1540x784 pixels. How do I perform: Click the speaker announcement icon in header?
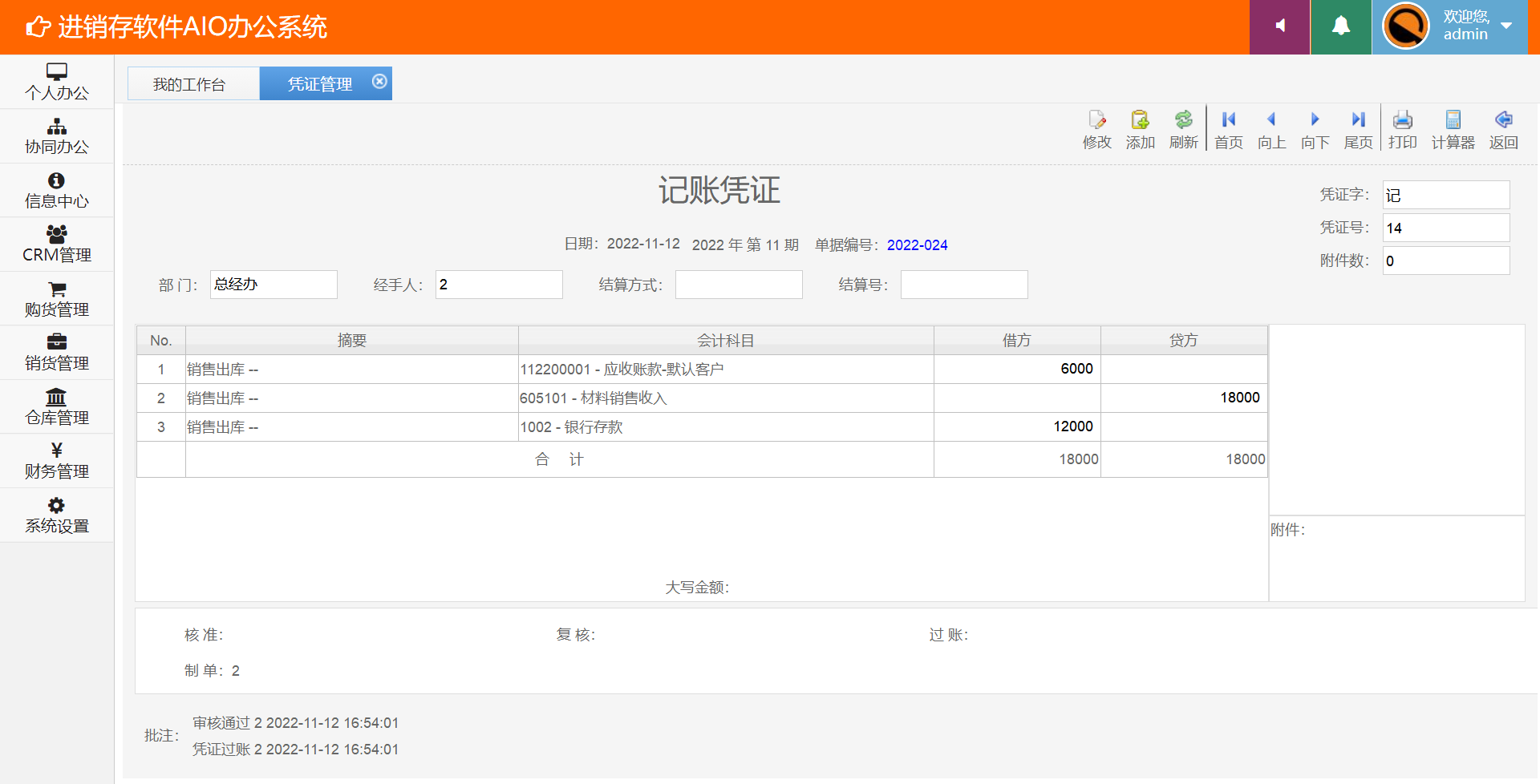point(1280,26)
